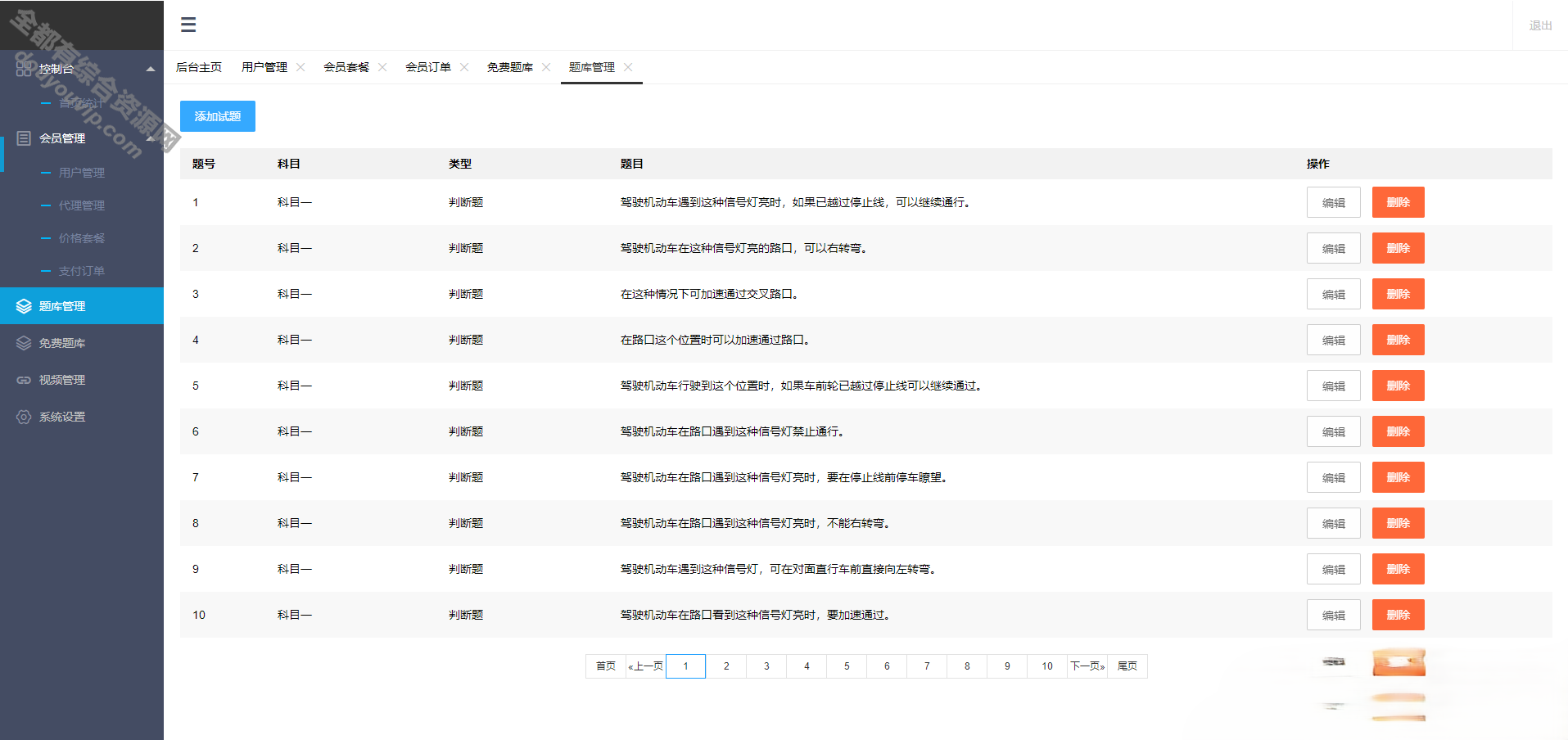Delete question number 7
1568x740 pixels.
tap(1398, 477)
